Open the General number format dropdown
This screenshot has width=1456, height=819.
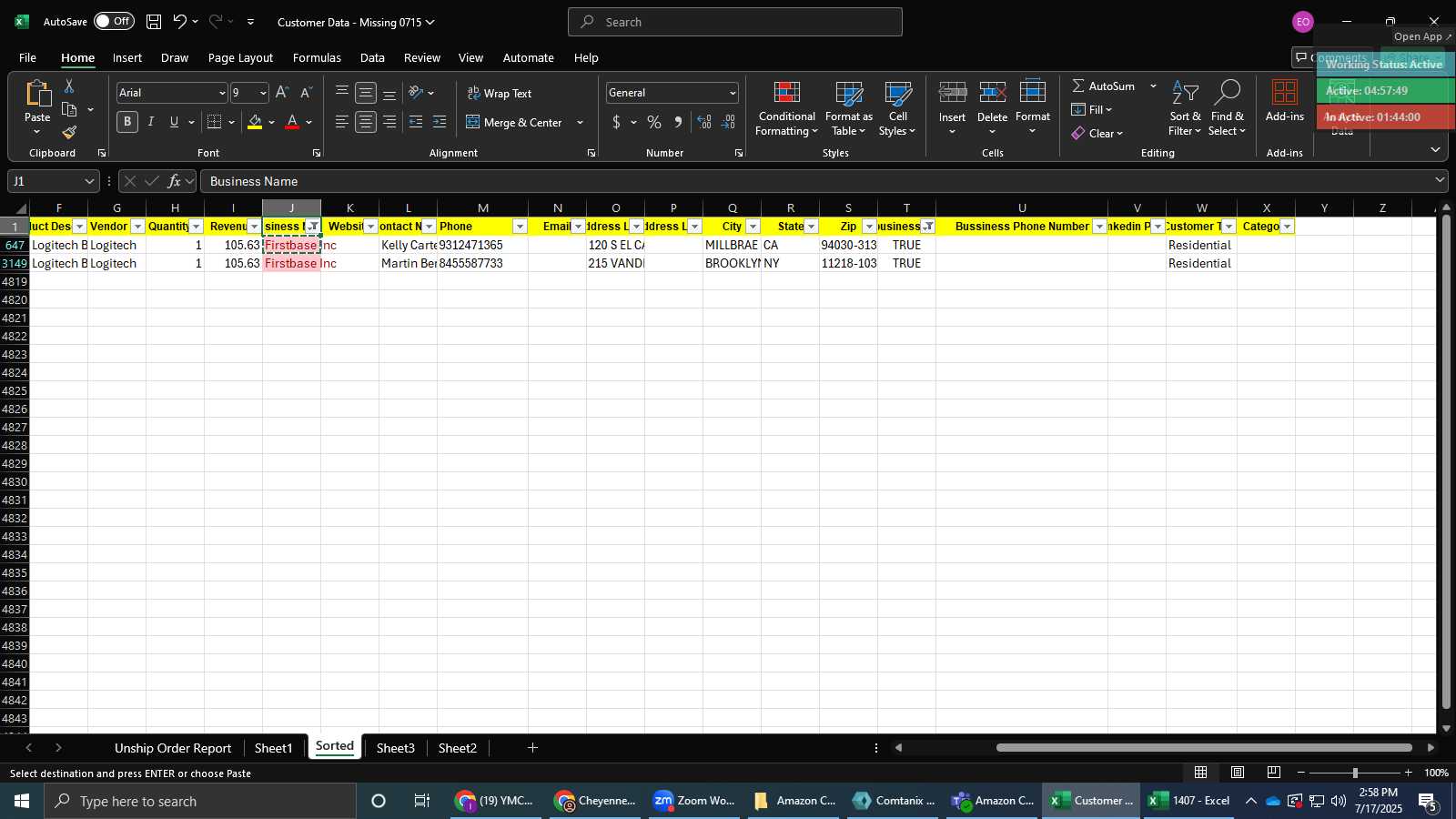point(733,93)
